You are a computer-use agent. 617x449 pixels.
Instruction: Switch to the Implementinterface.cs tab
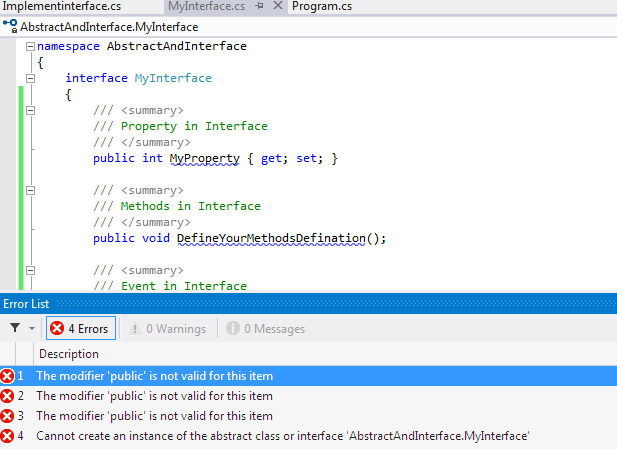[62, 6]
